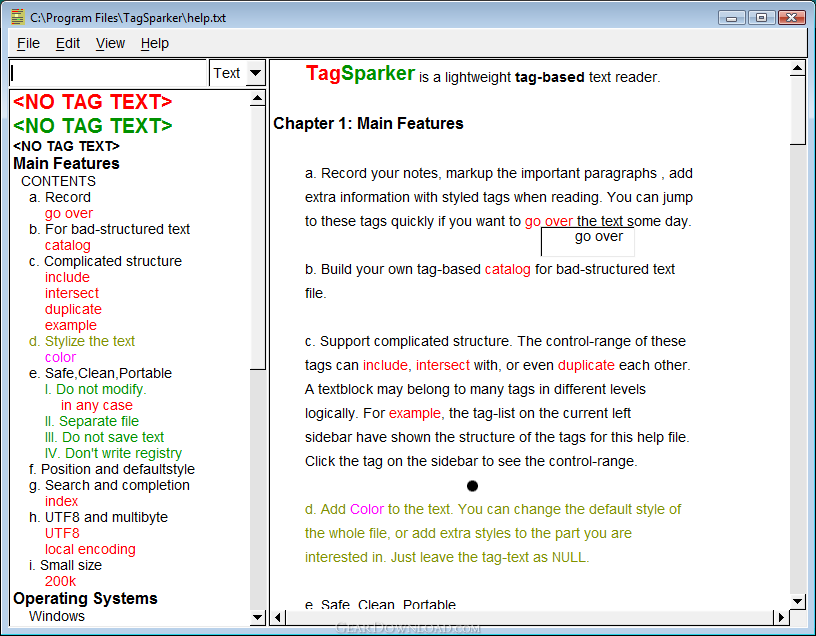
Task: Open the Help menu
Action: (155, 43)
